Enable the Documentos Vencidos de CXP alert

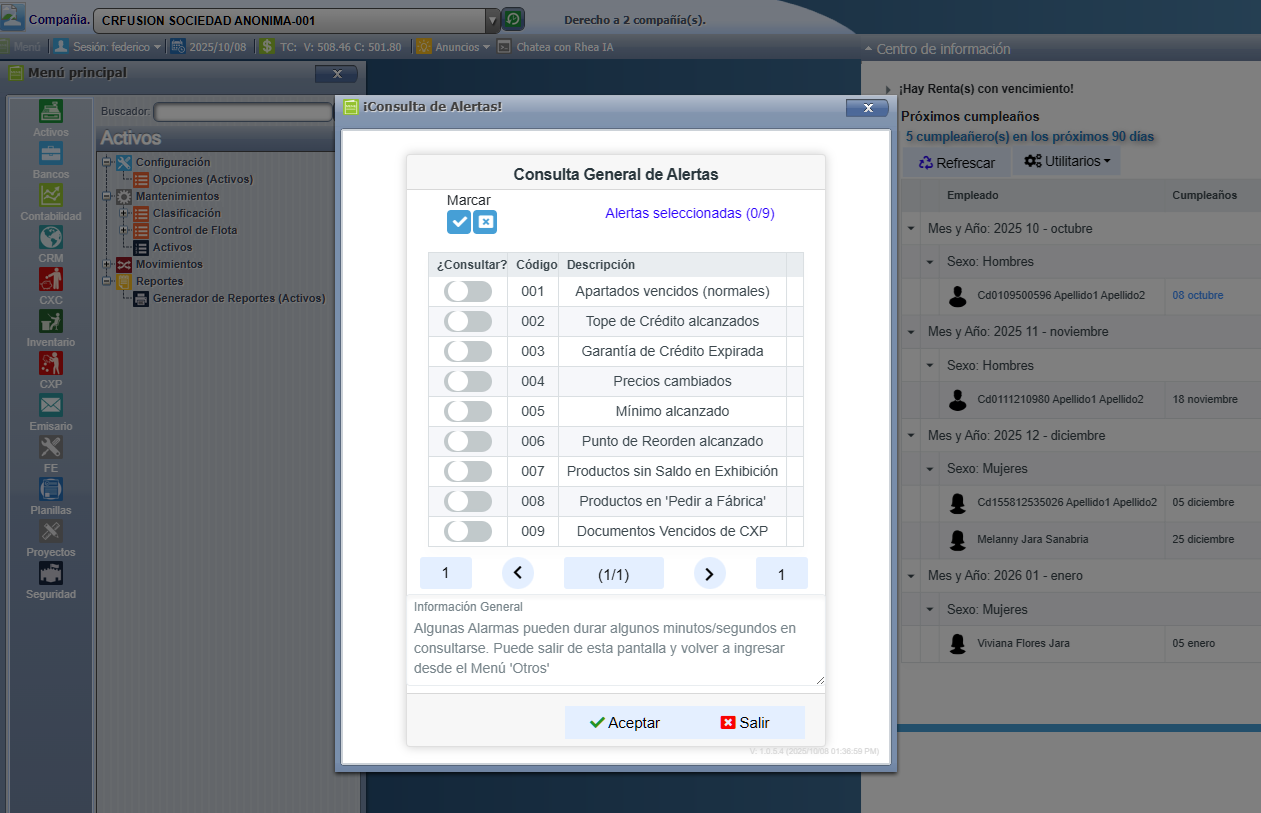(x=467, y=531)
